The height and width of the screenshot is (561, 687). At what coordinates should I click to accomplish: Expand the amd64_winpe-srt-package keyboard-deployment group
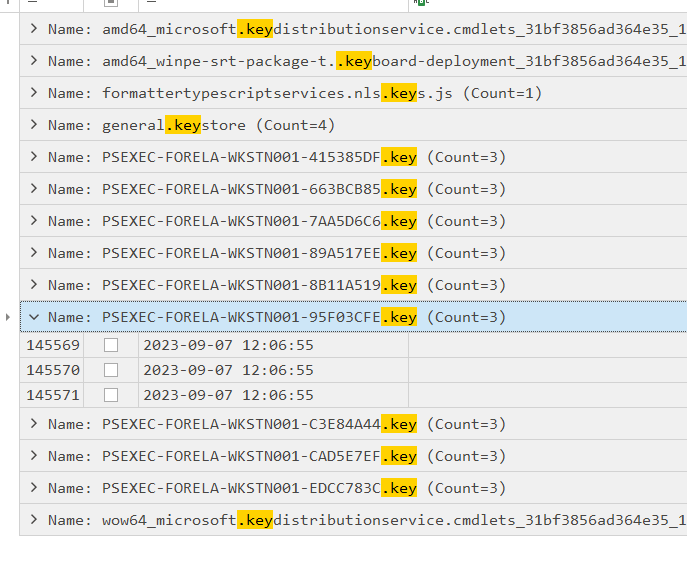click(x=34, y=61)
